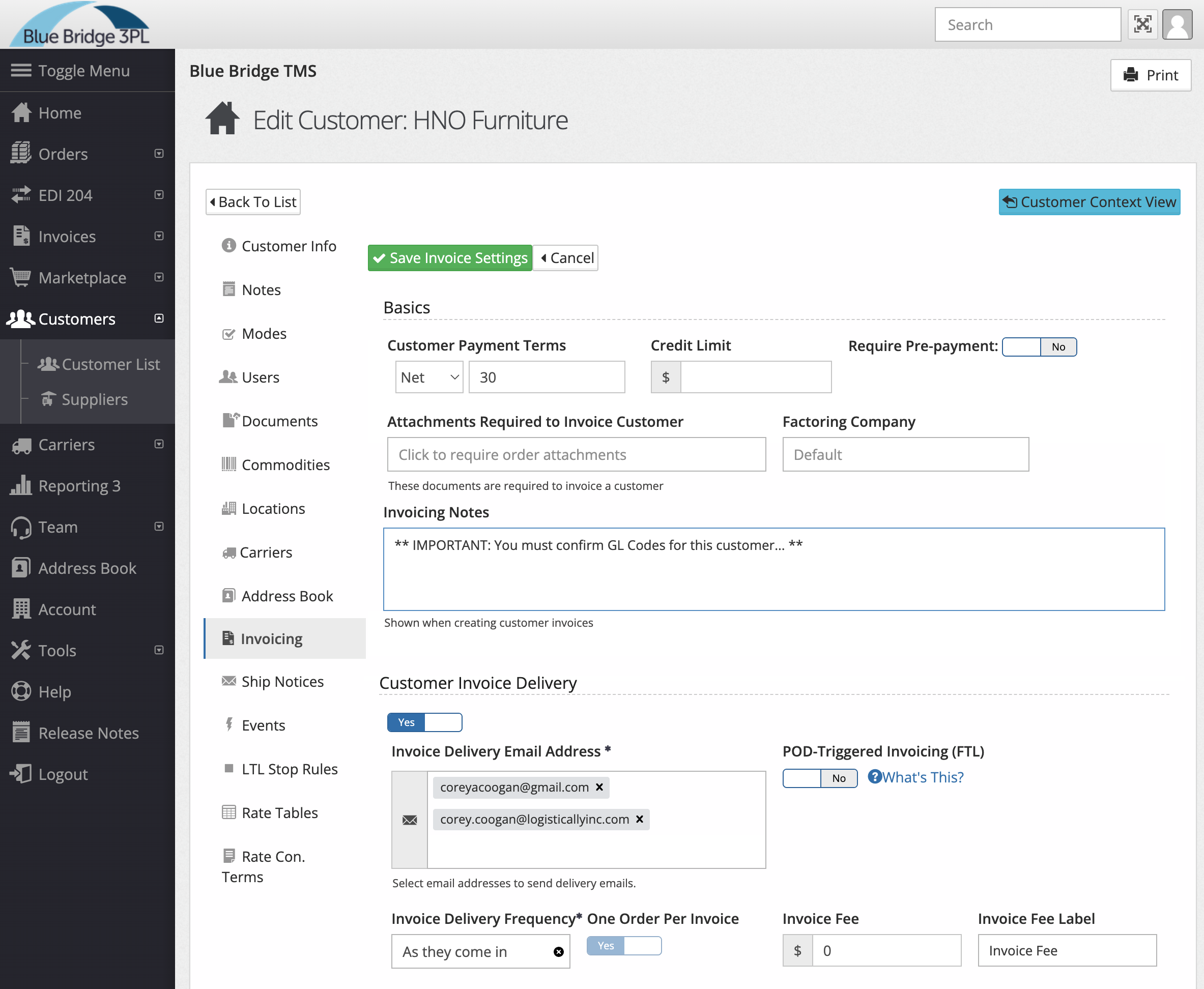Click the Cancel button
Image resolution: width=1204 pixels, height=989 pixels.
pos(566,258)
